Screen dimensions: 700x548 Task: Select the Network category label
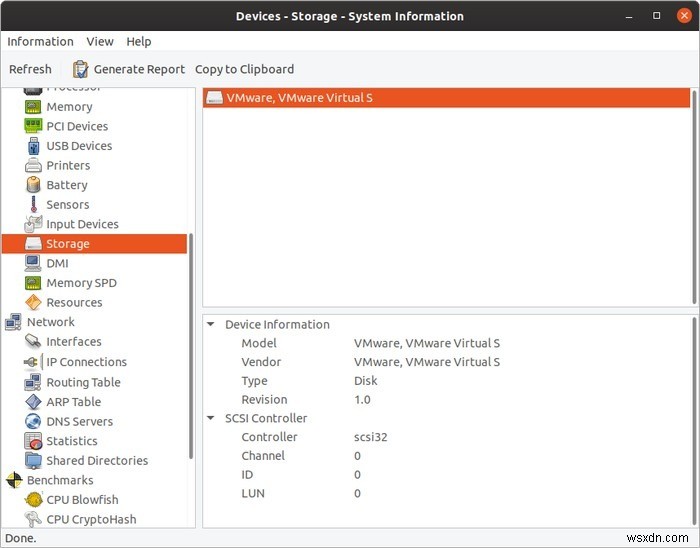tap(51, 322)
